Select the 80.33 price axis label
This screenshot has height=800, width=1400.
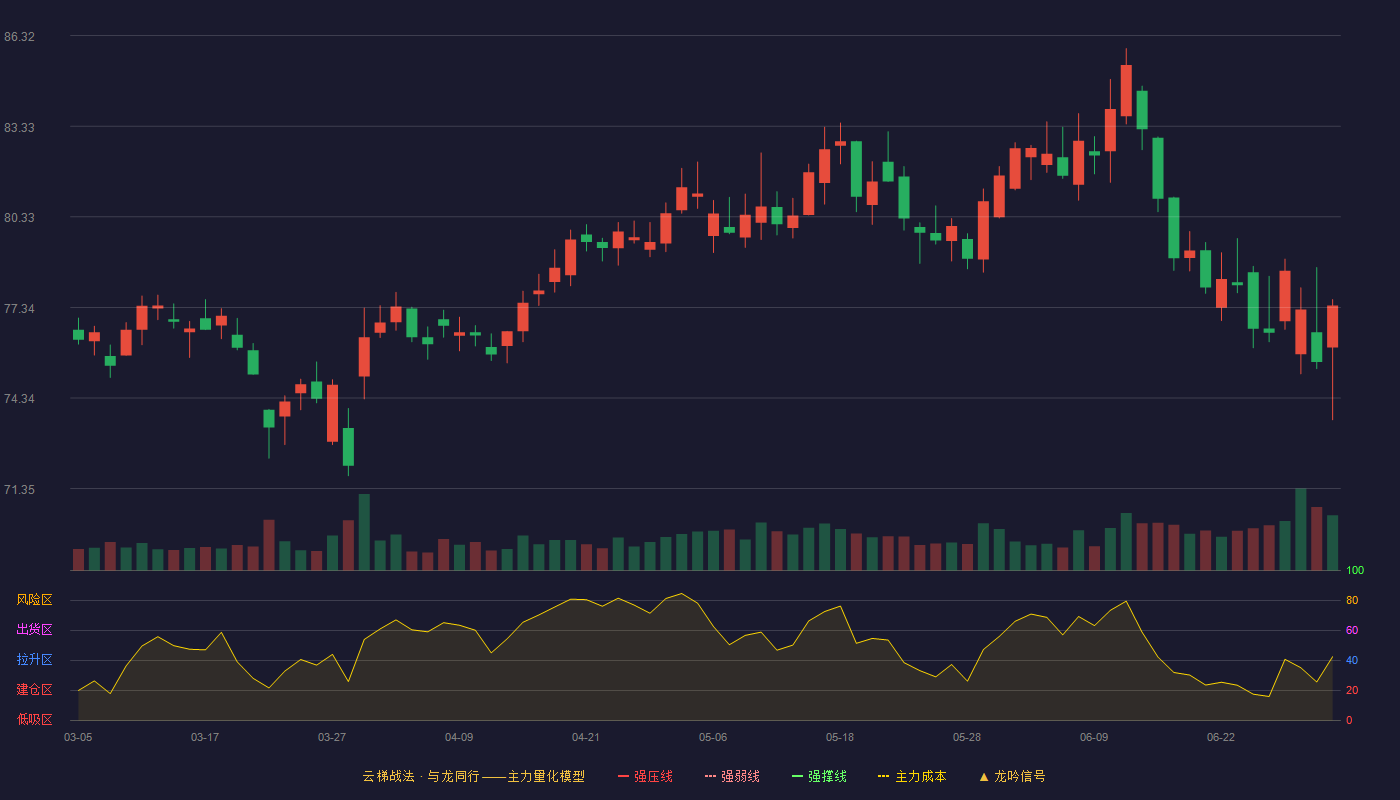pyautogui.click(x=19, y=218)
